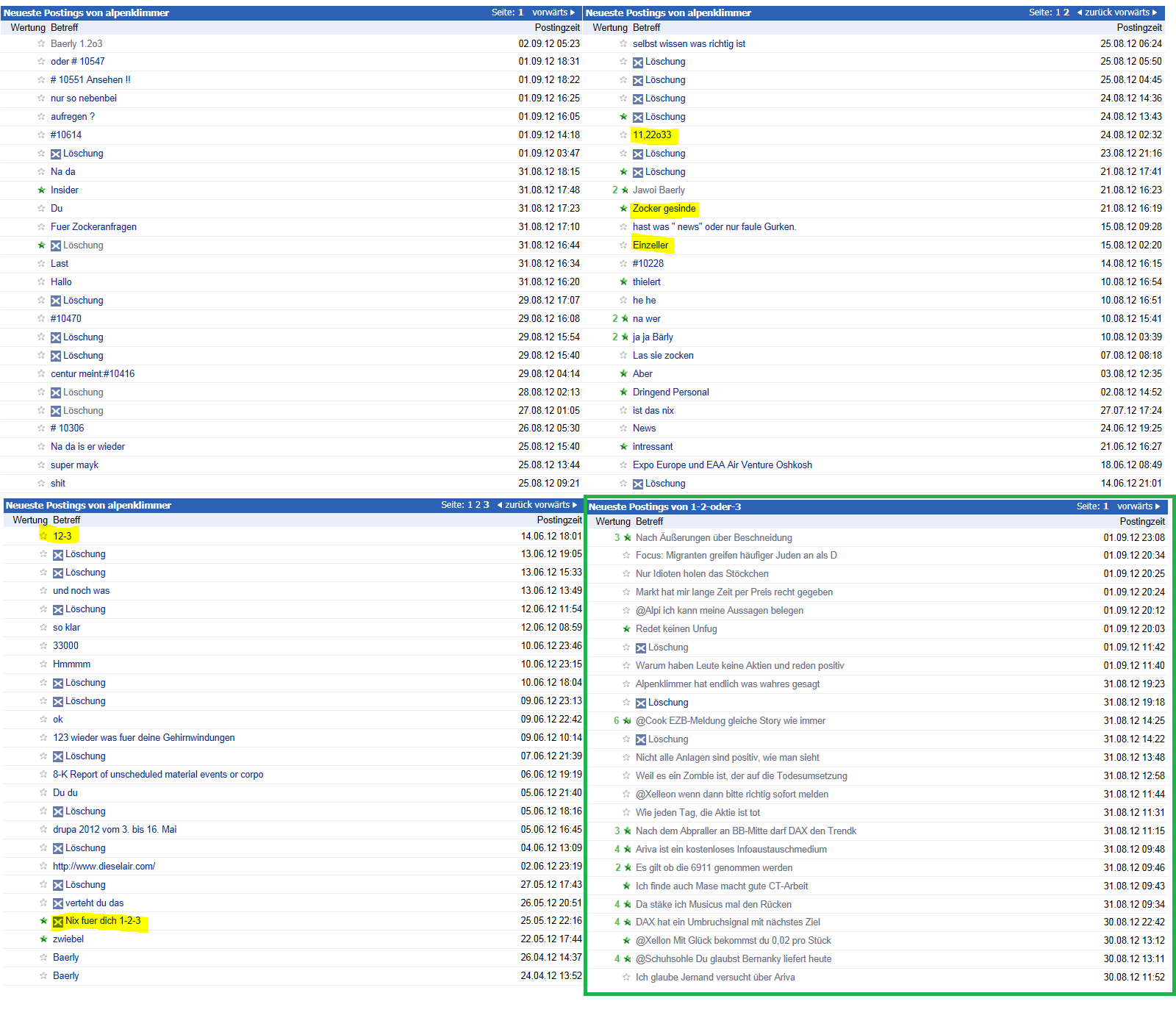Image resolution: width=1176 pixels, height=1029 pixels.
Task: Open the "selbst wissen was richtig ist" posting
Action: (x=689, y=44)
